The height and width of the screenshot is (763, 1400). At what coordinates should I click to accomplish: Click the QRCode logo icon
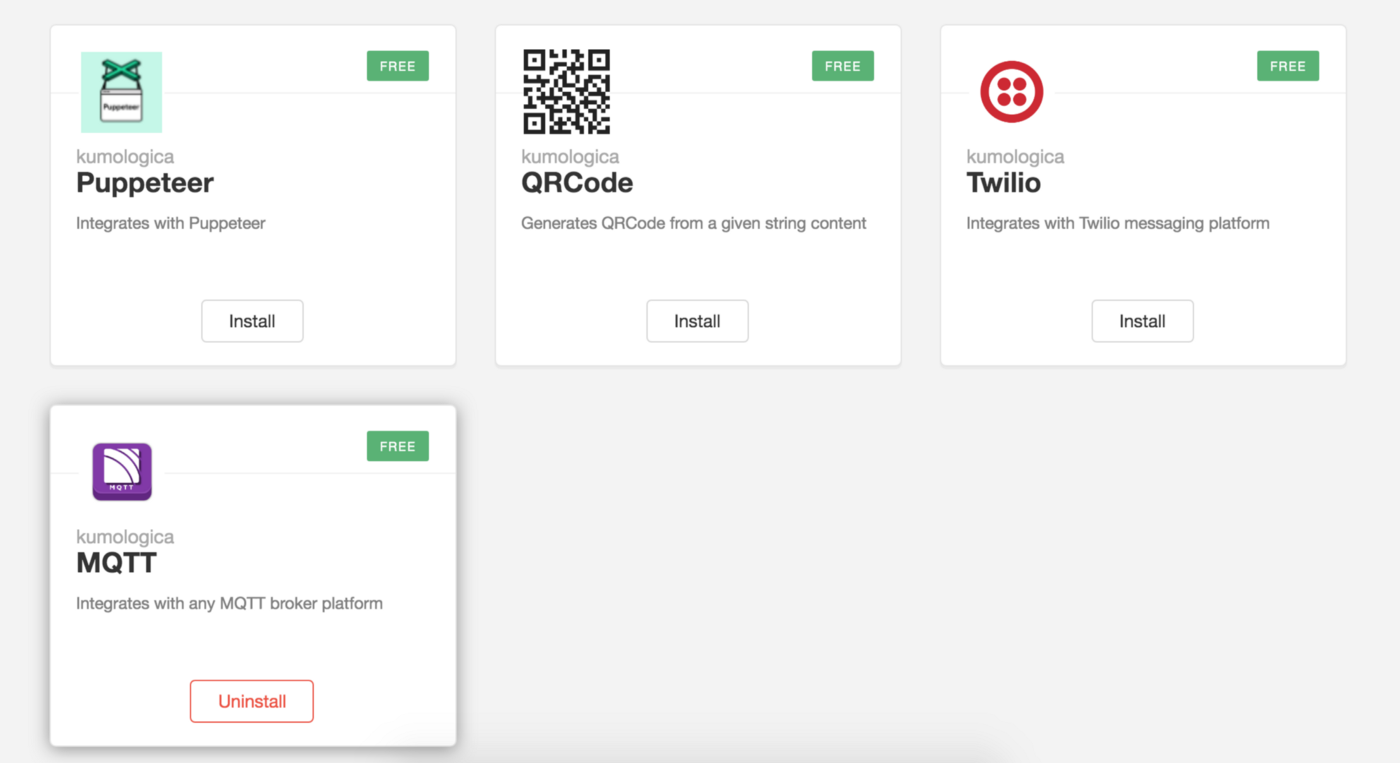pyautogui.click(x=567, y=92)
